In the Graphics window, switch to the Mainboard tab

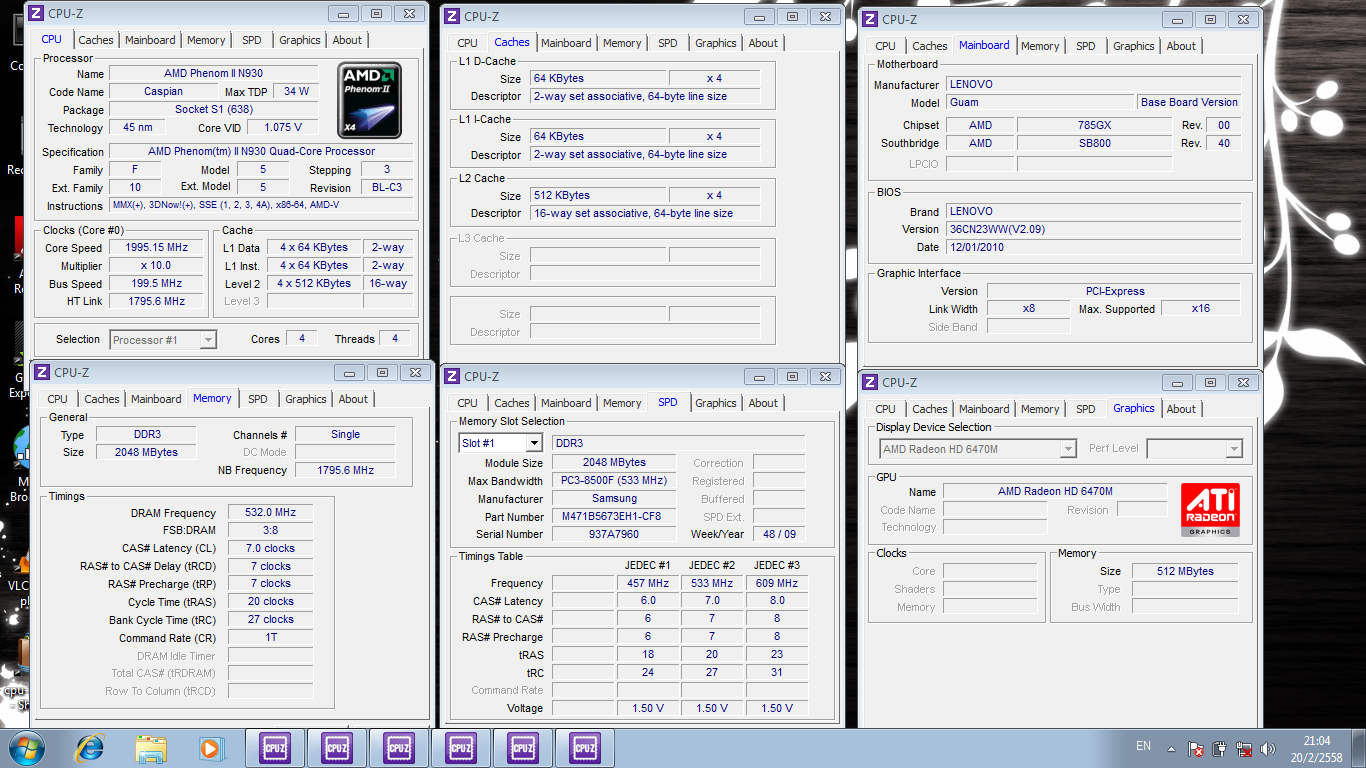[984, 409]
